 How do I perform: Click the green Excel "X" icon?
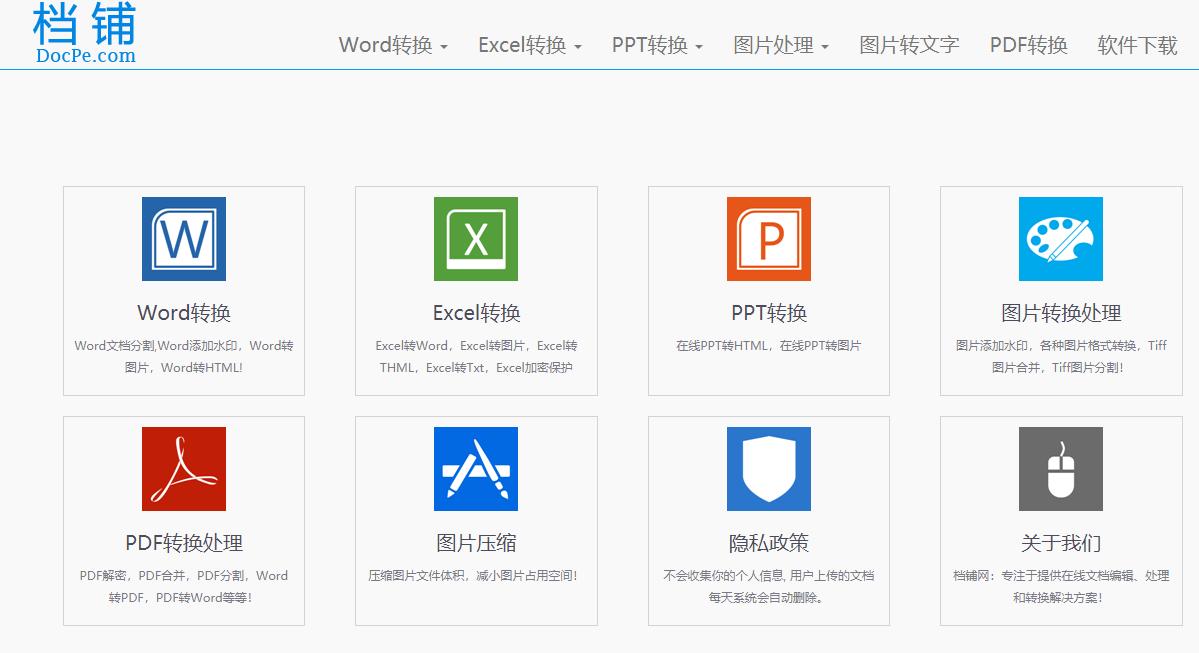475,238
